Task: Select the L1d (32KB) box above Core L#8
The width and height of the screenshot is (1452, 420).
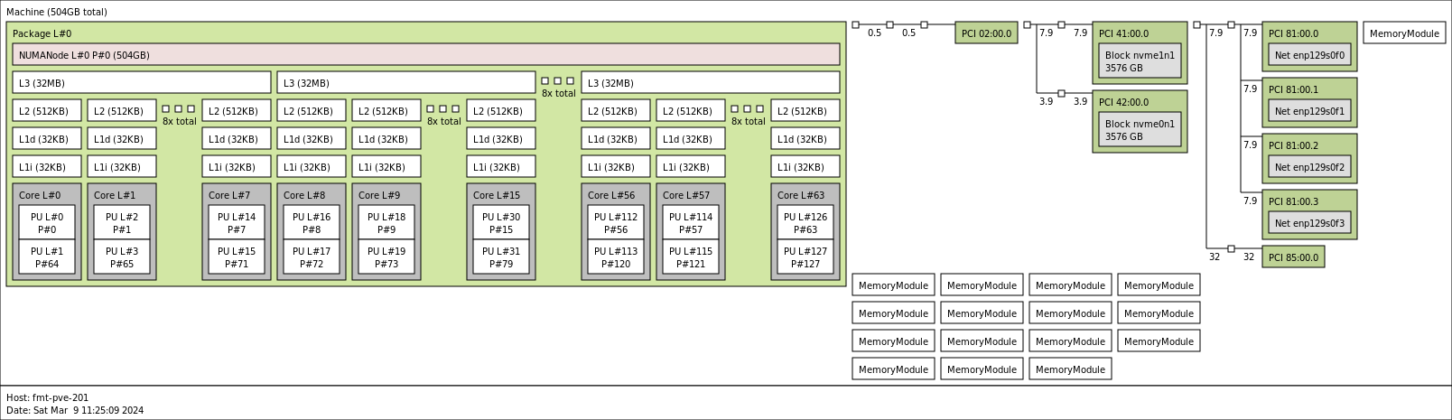Action: pos(311,138)
